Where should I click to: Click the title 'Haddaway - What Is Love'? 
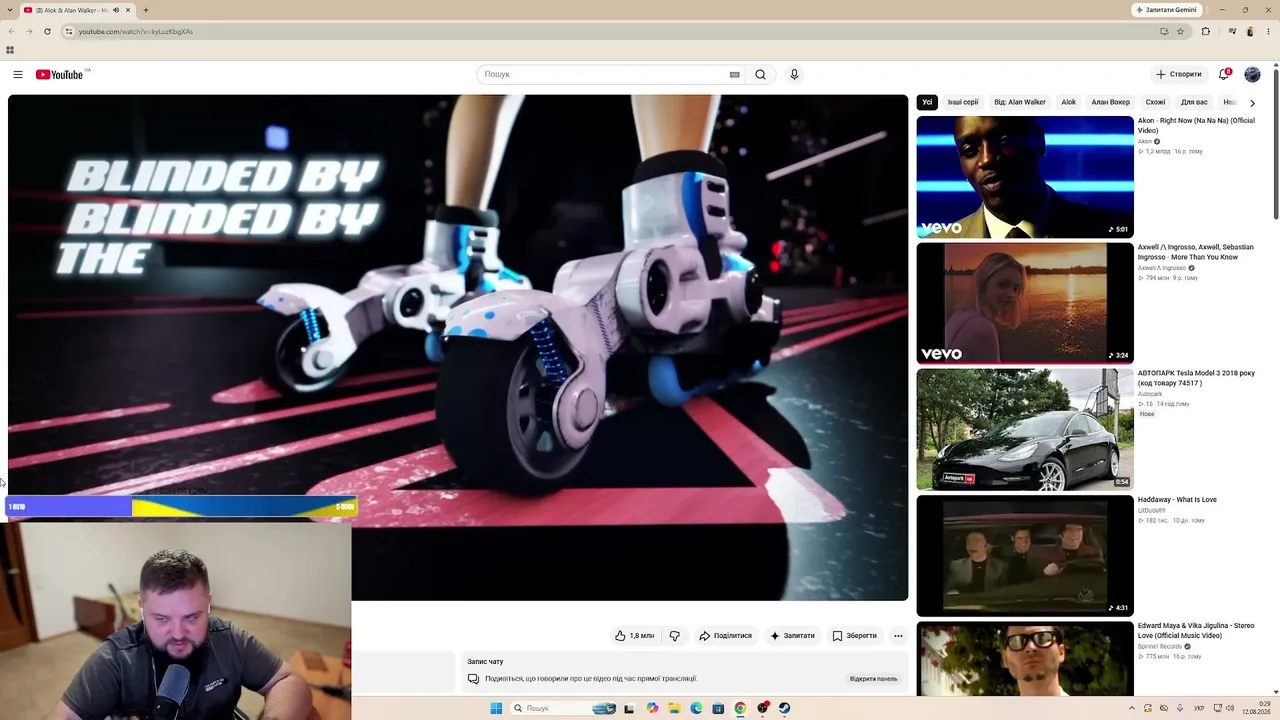point(1177,500)
